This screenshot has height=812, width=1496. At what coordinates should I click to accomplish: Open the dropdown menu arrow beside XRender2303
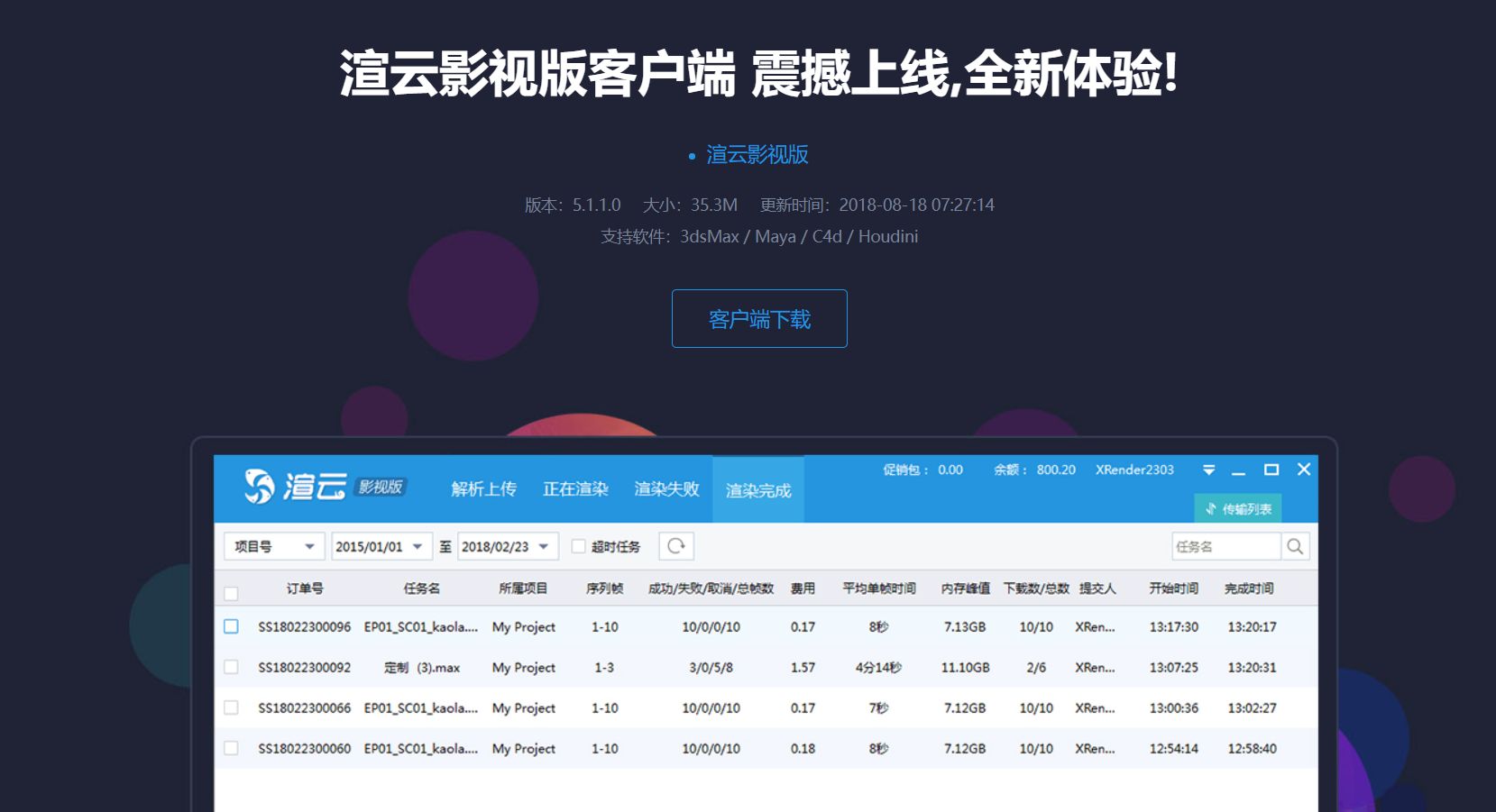point(1209,470)
